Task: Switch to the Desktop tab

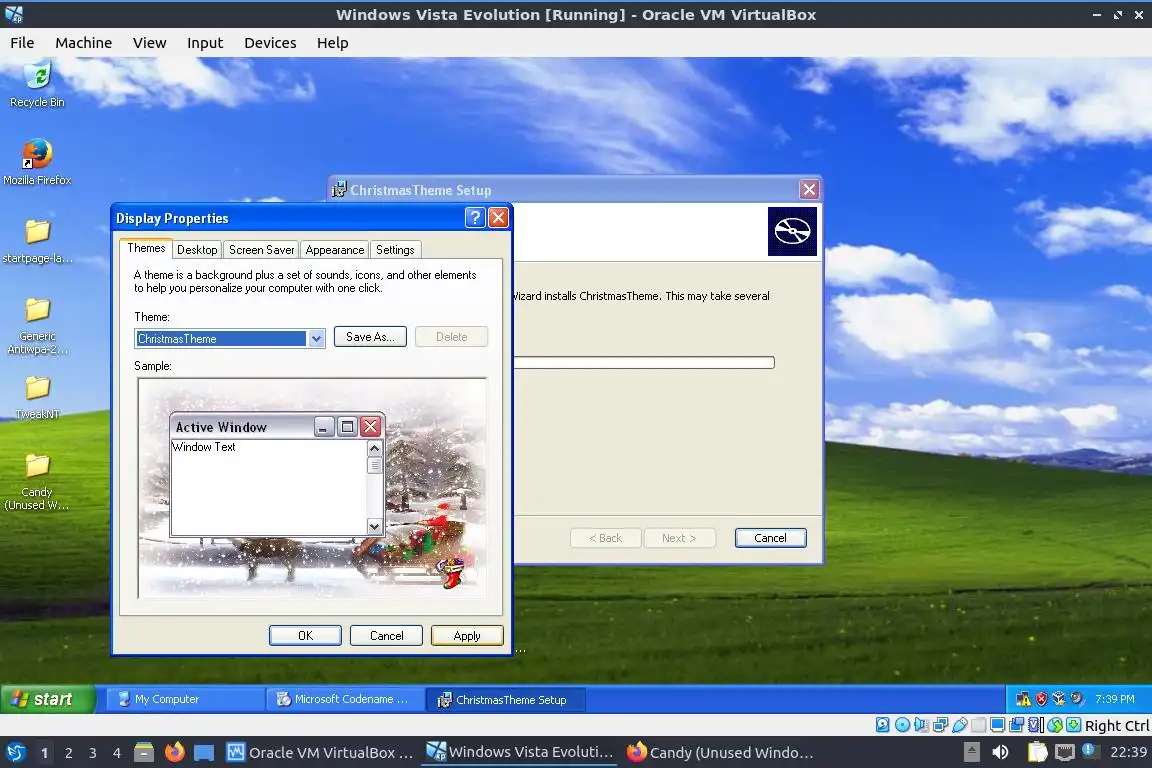Action: 197,250
